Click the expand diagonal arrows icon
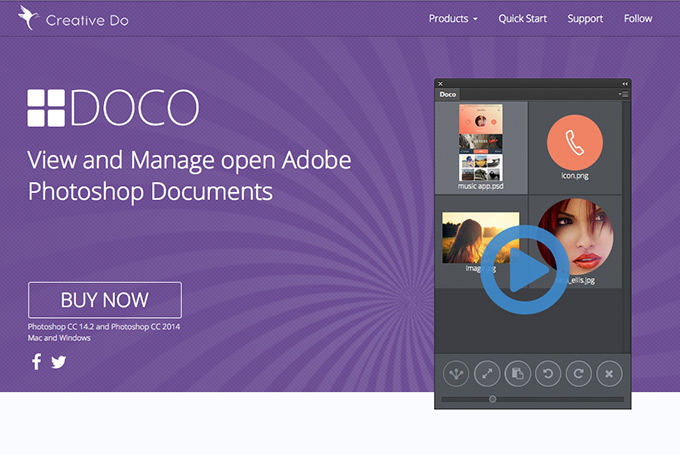This screenshot has width=680, height=455. [487, 373]
